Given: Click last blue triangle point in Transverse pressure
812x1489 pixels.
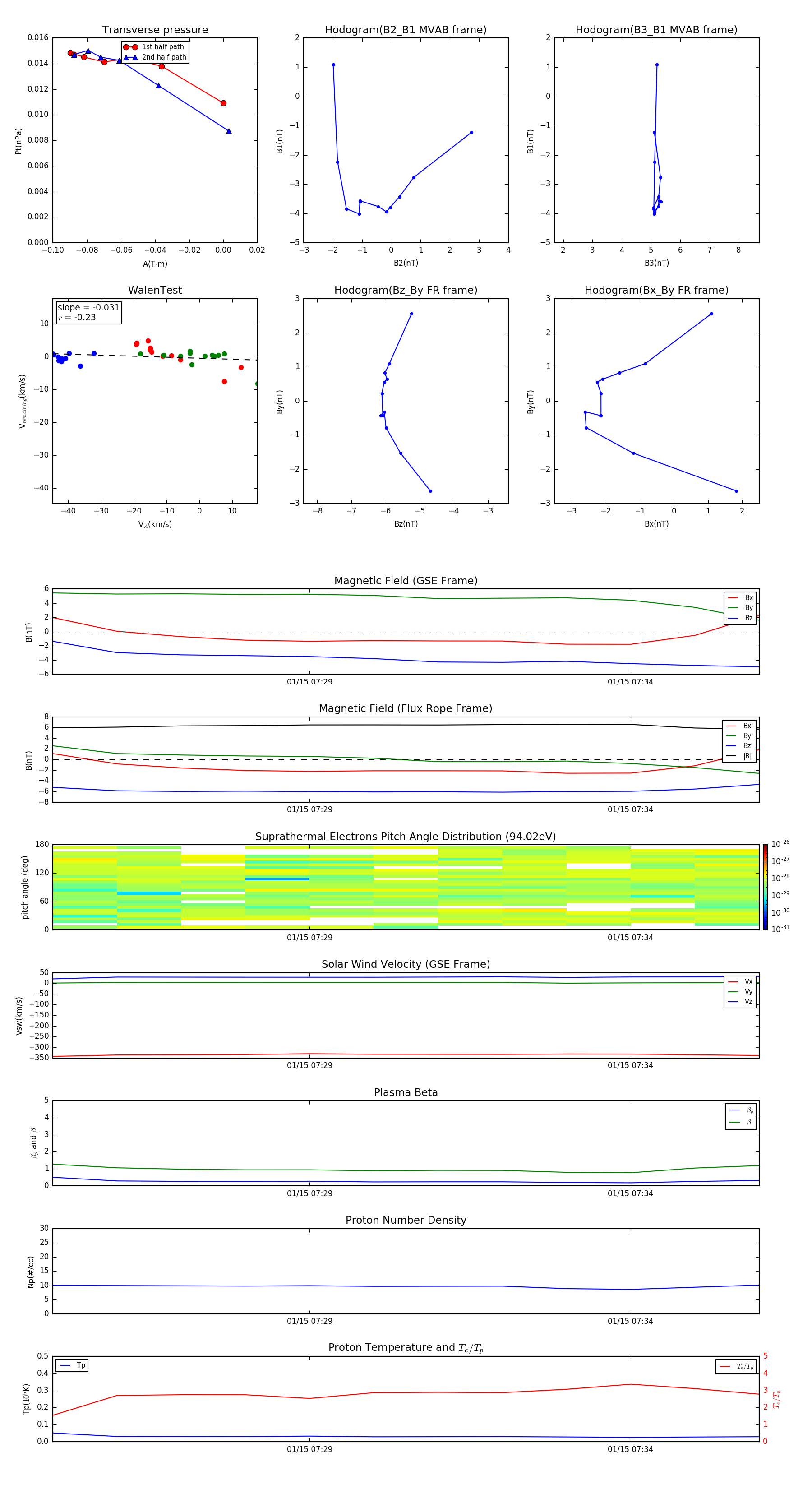Looking at the screenshot, I should click(229, 131).
